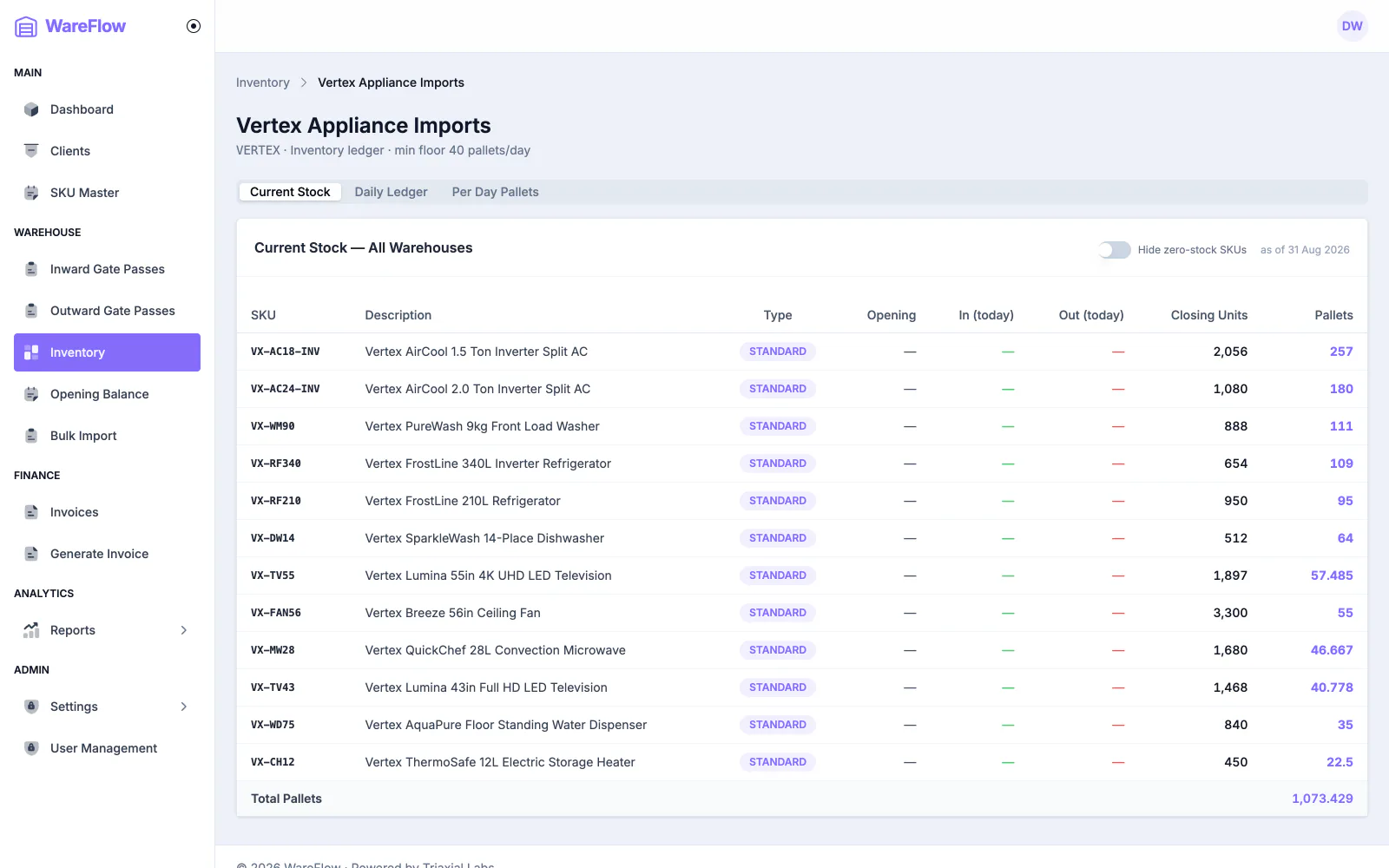This screenshot has width=1389, height=868.
Task: Open SKU Master page
Action: click(x=107, y=193)
